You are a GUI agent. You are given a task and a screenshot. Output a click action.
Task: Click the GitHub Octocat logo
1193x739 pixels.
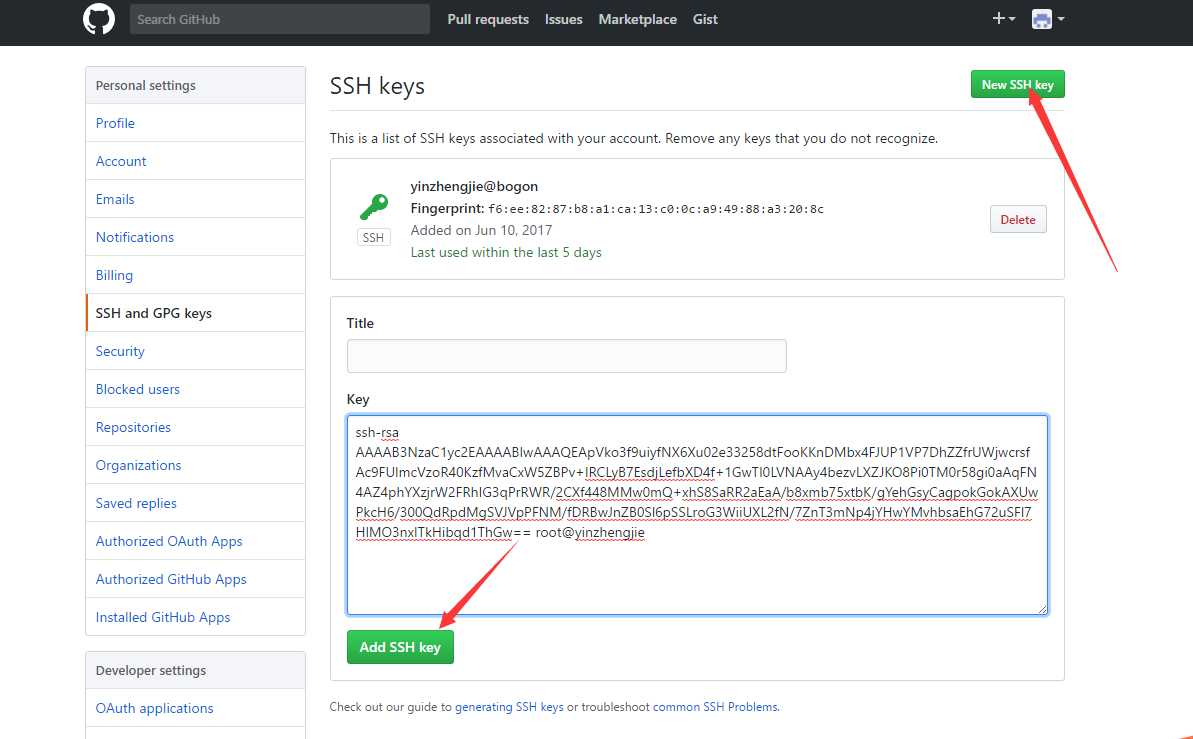tap(99, 19)
